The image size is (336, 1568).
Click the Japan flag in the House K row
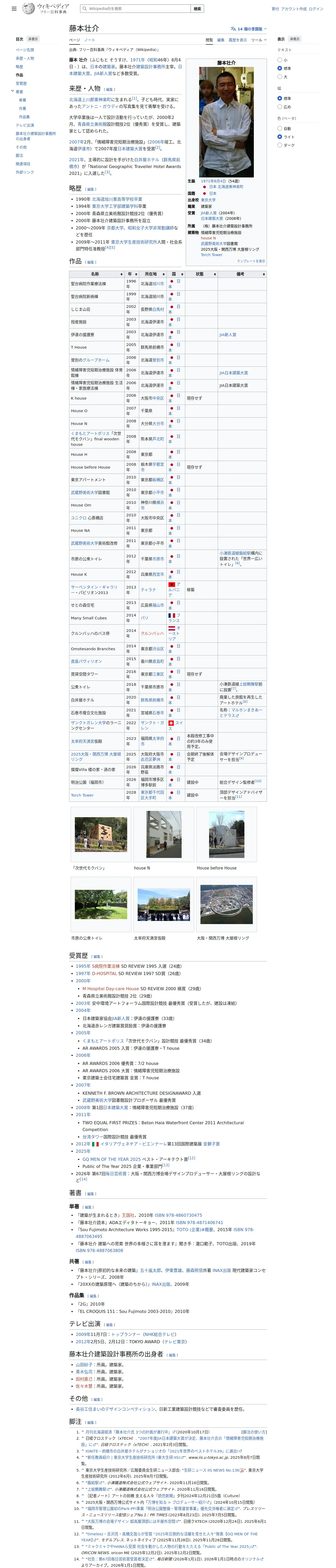(x=172, y=572)
